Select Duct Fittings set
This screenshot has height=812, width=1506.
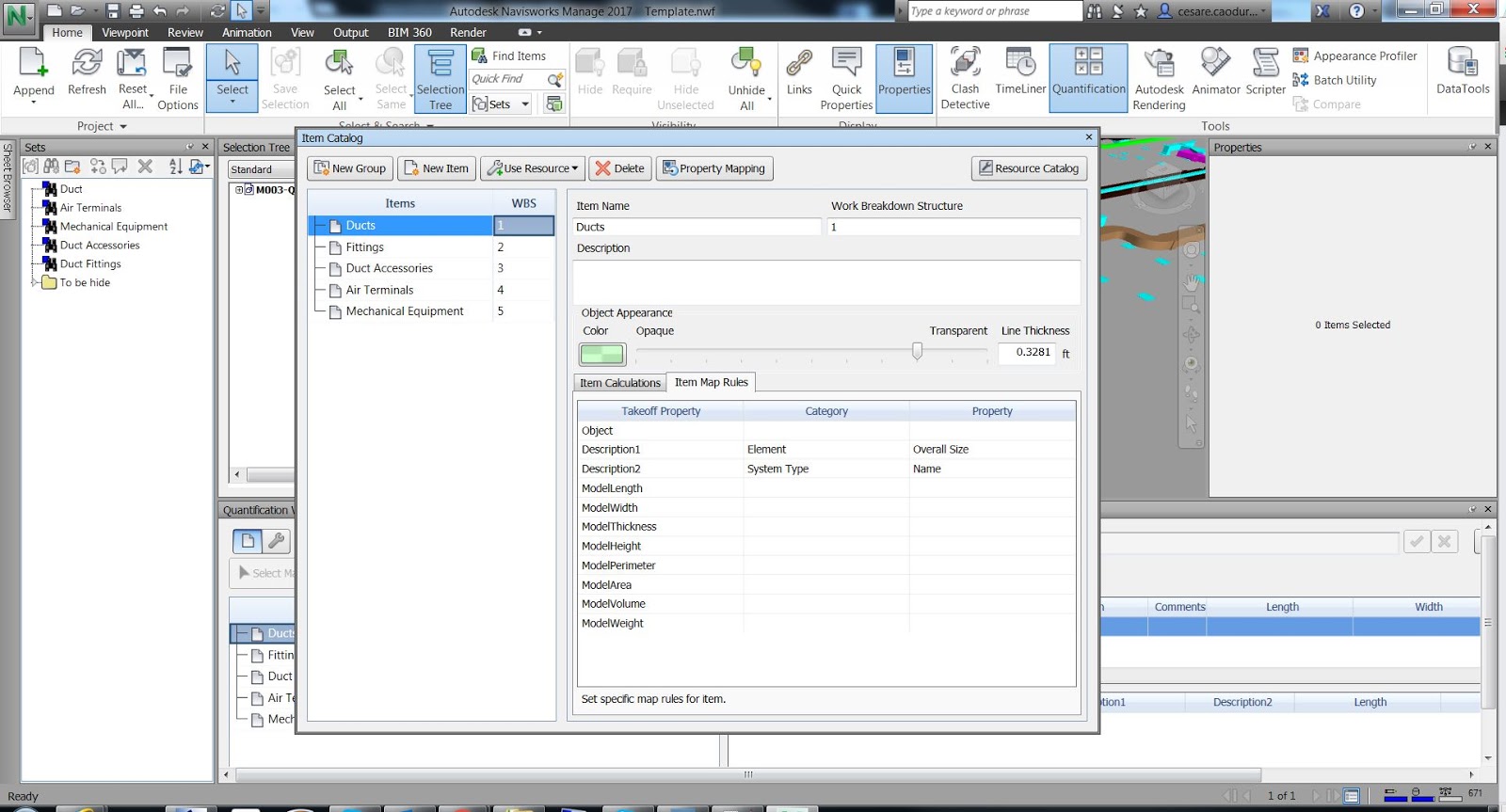point(90,263)
